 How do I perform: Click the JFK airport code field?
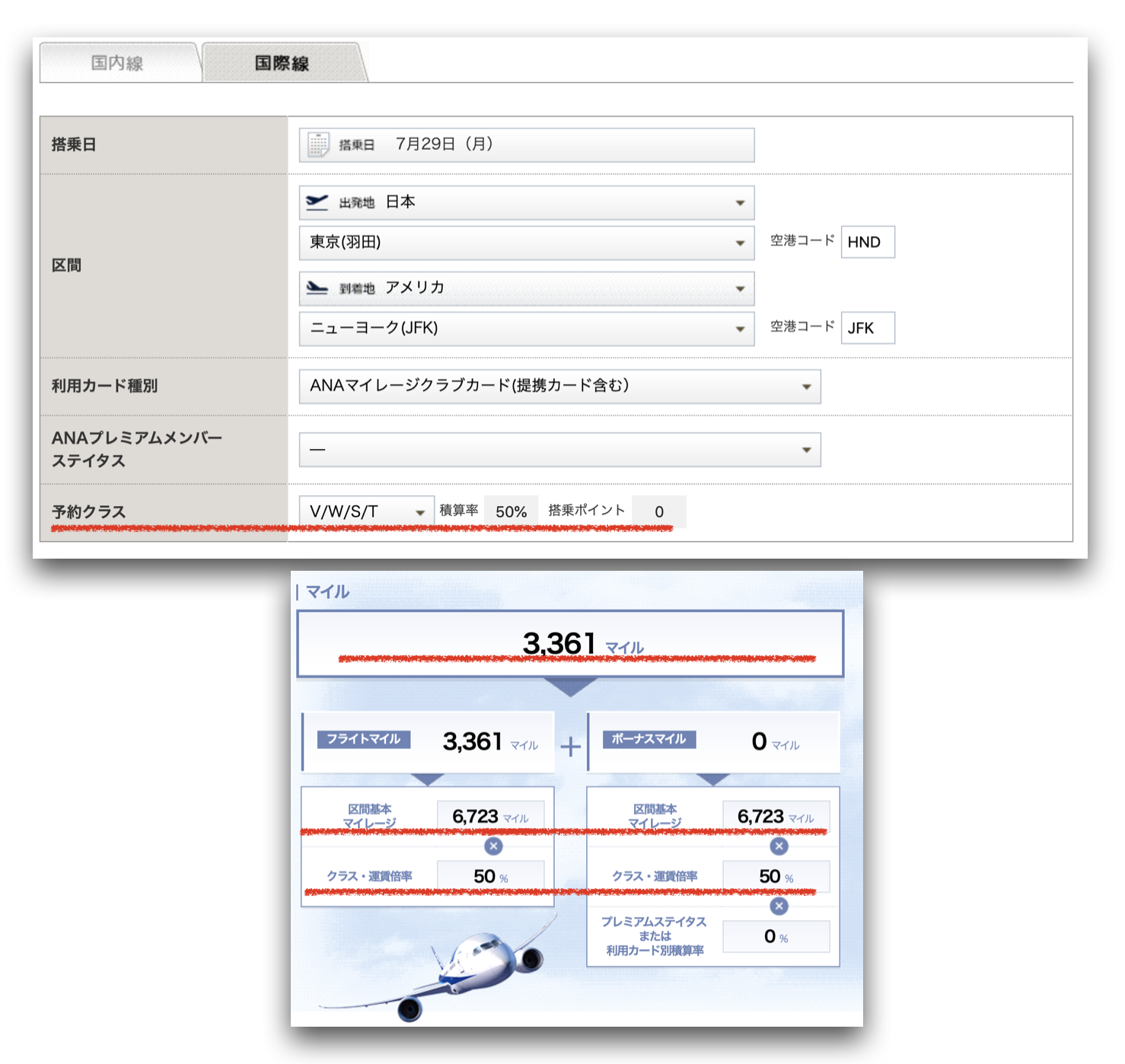point(868,328)
